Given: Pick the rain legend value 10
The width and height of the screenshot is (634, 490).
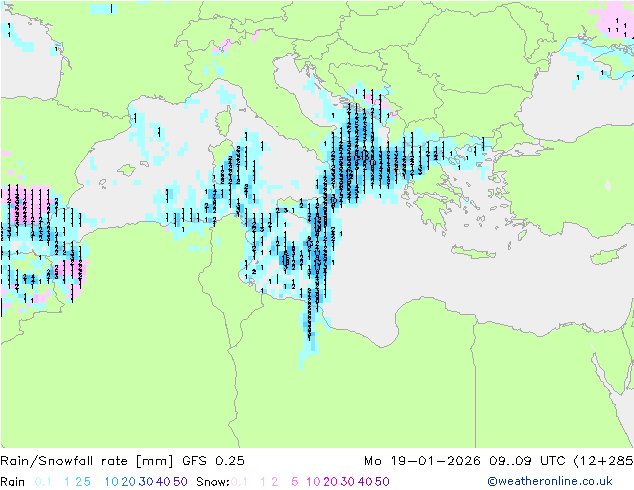Looking at the screenshot, I should 111,482.
